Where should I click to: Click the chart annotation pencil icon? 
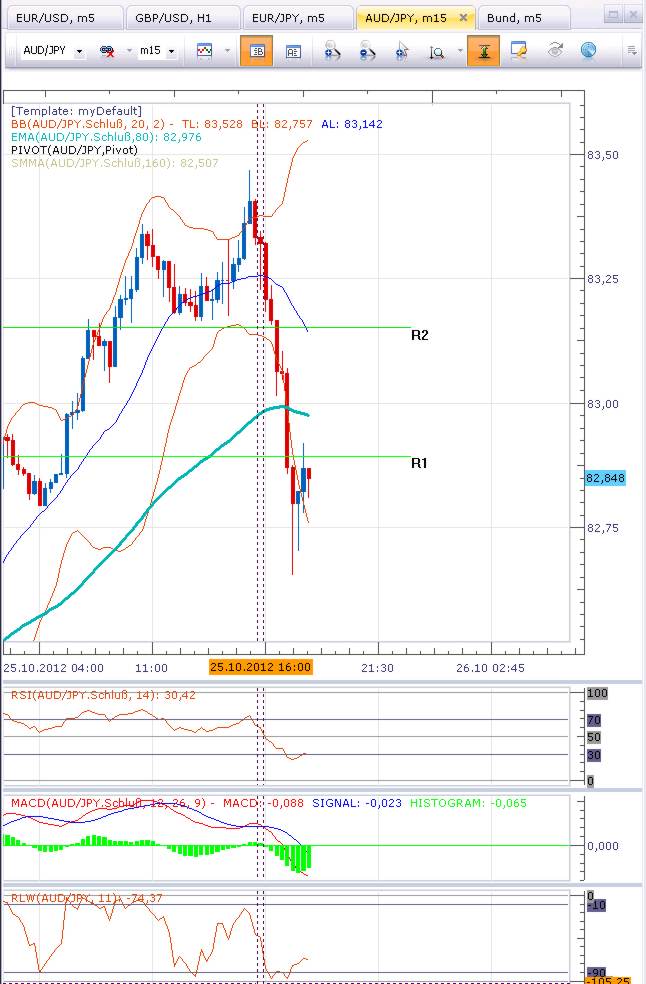pyautogui.click(x=519, y=50)
